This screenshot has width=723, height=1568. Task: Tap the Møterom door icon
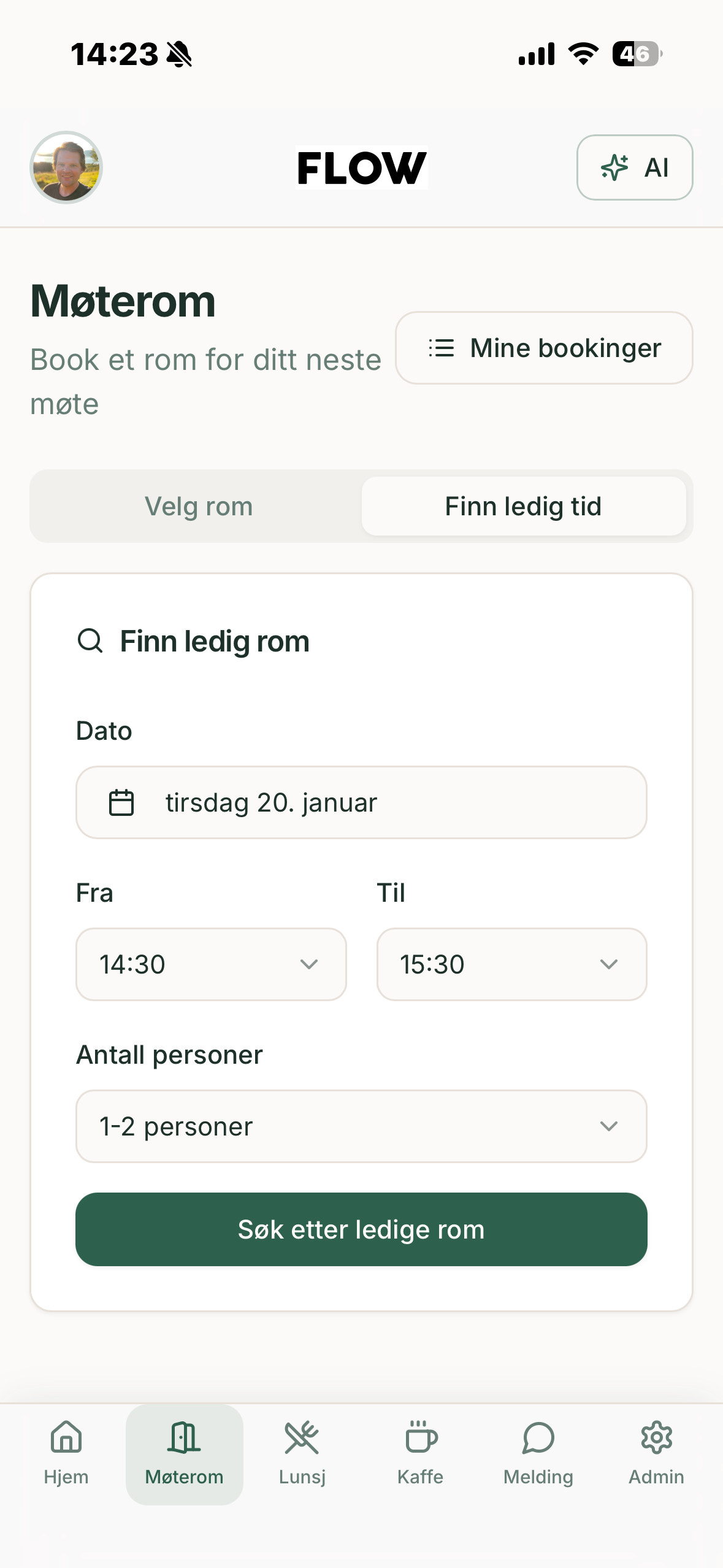click(184, 1438)
